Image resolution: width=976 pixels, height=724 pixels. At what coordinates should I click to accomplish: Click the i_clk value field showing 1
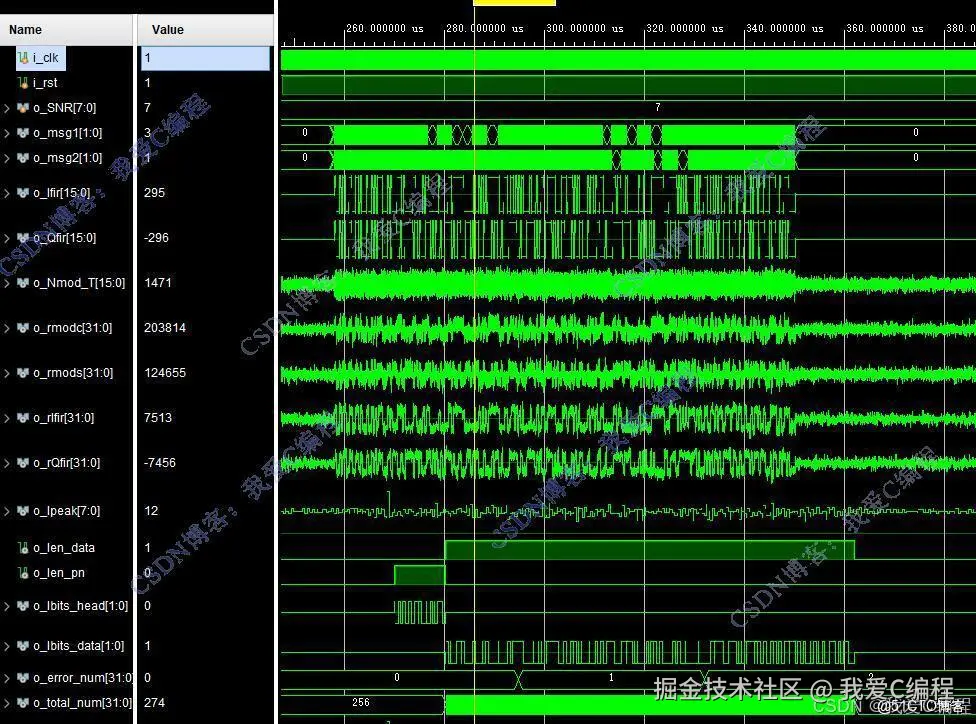pyautogui.click(x=205, y=58)
